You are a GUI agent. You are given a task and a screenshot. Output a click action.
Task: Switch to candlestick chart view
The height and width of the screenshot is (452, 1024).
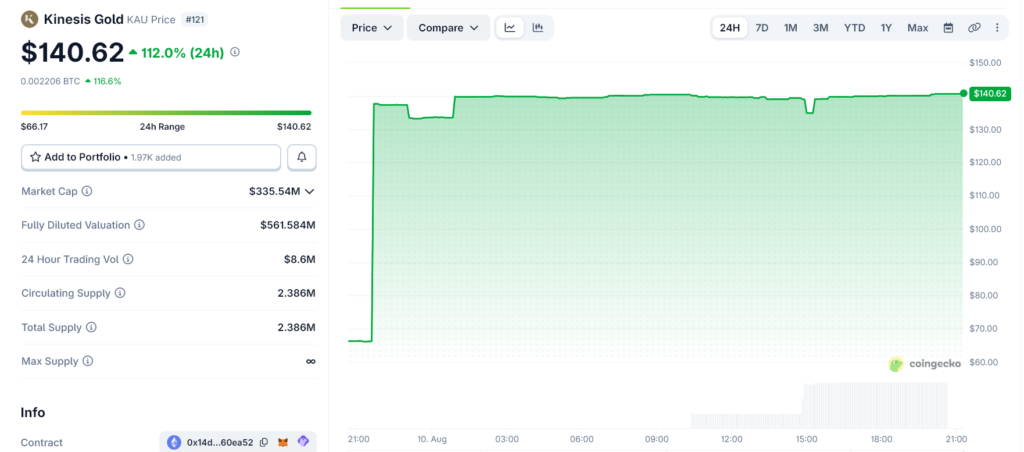(537, 27)
